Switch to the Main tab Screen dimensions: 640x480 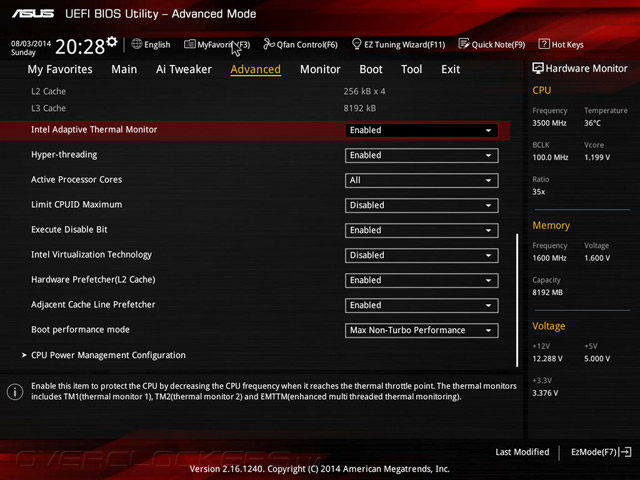124,69
